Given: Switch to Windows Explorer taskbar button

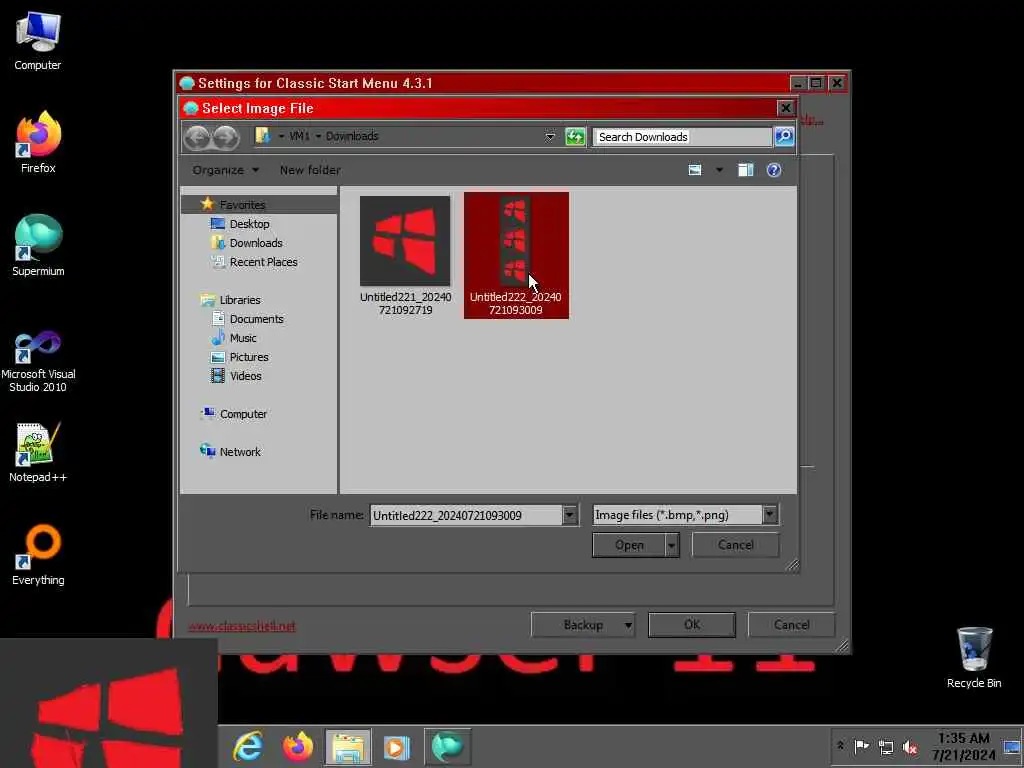Looking at the screenshot, I should 347,746.
